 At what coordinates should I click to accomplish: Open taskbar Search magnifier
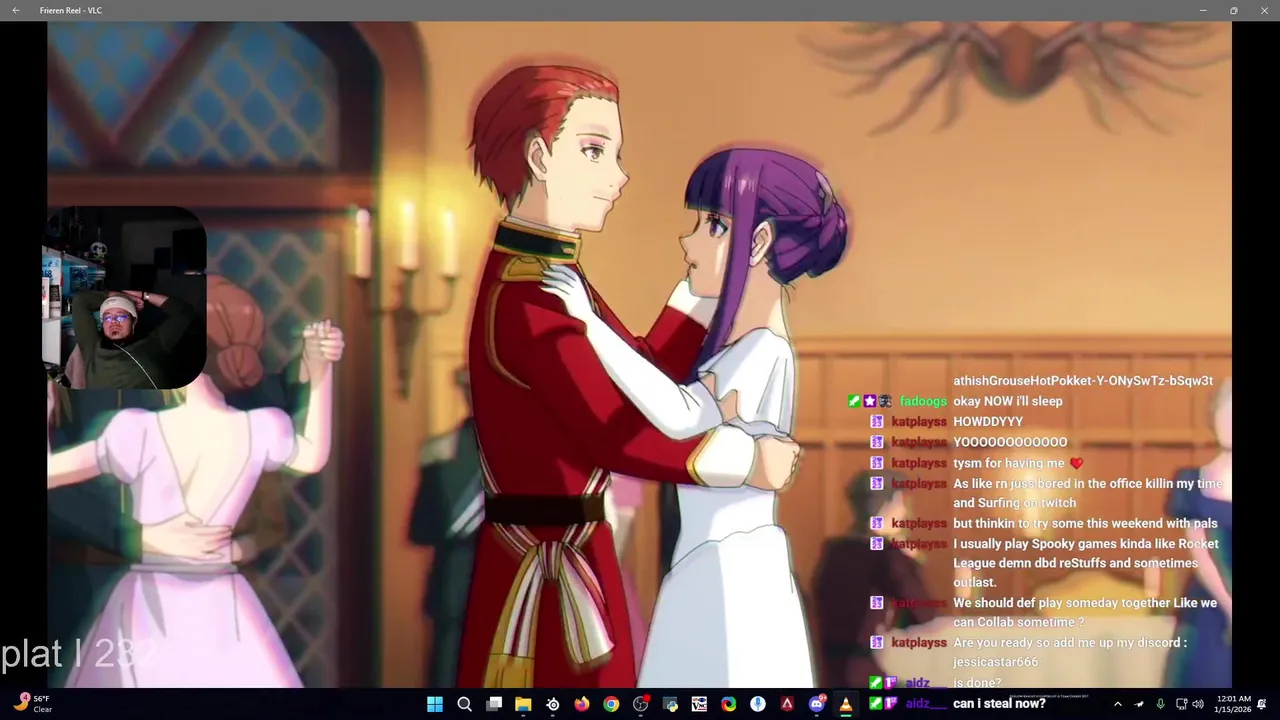point(464,704)
